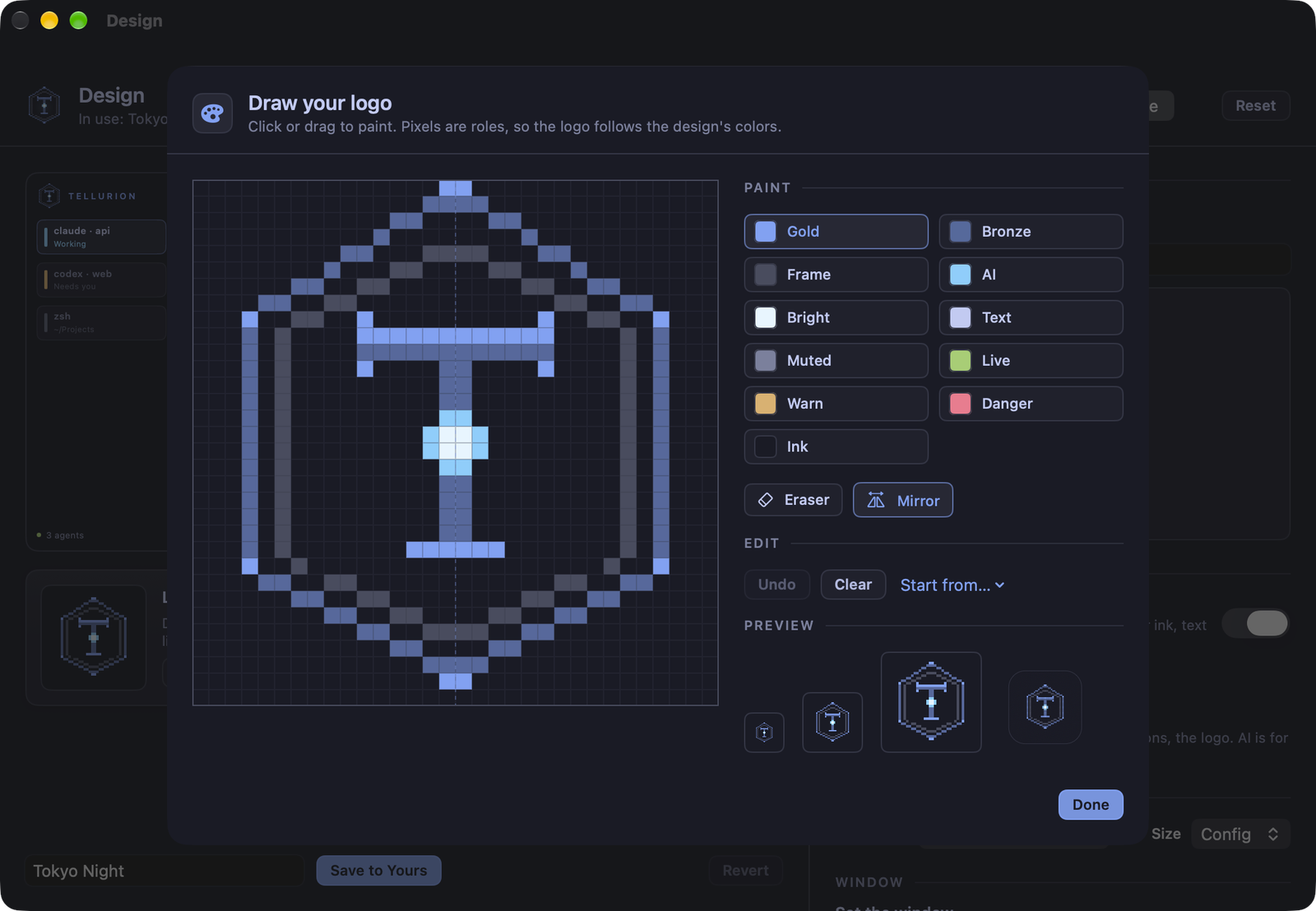
Task: Choose the Warn paint color
Action: pos(836,404)
